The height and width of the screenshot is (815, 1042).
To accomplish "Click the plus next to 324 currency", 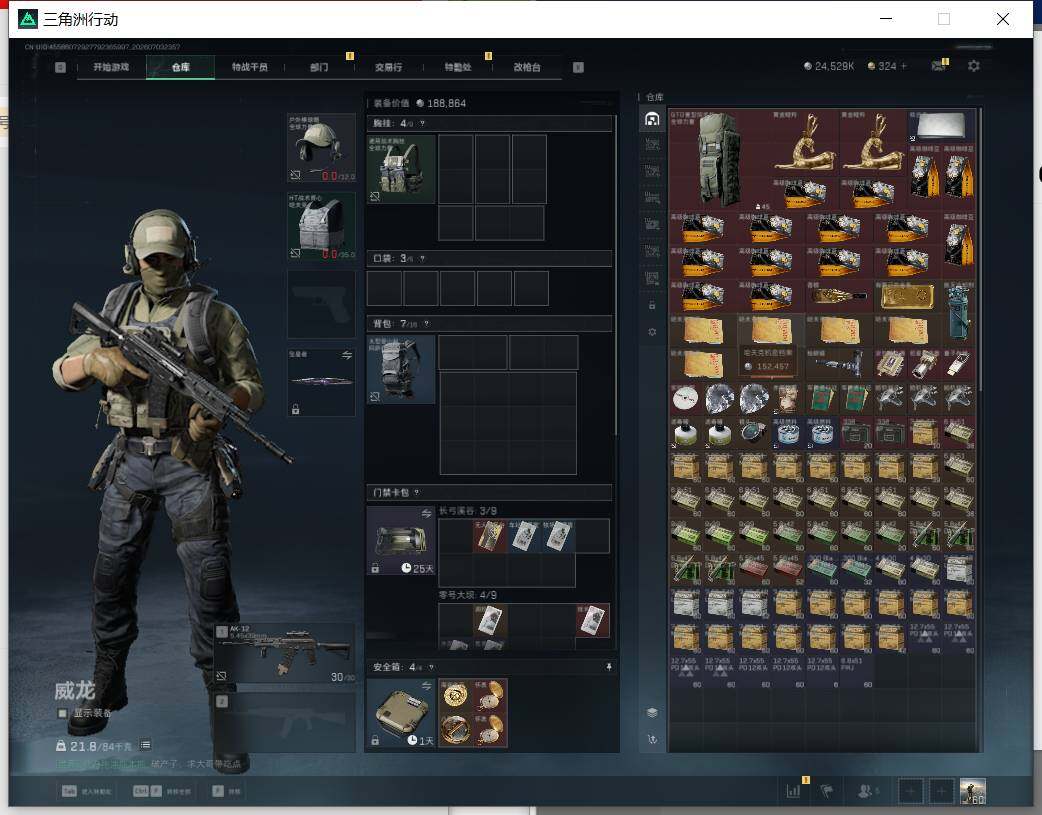I will click(x=903, y=66).
